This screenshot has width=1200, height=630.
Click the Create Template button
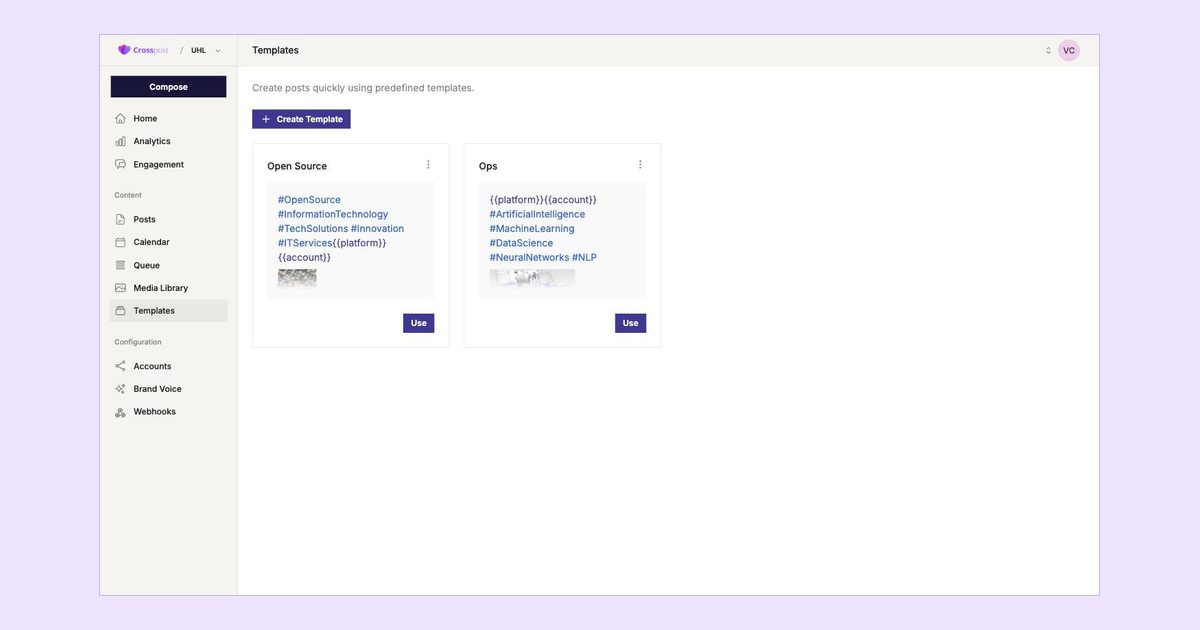(301, 119)
